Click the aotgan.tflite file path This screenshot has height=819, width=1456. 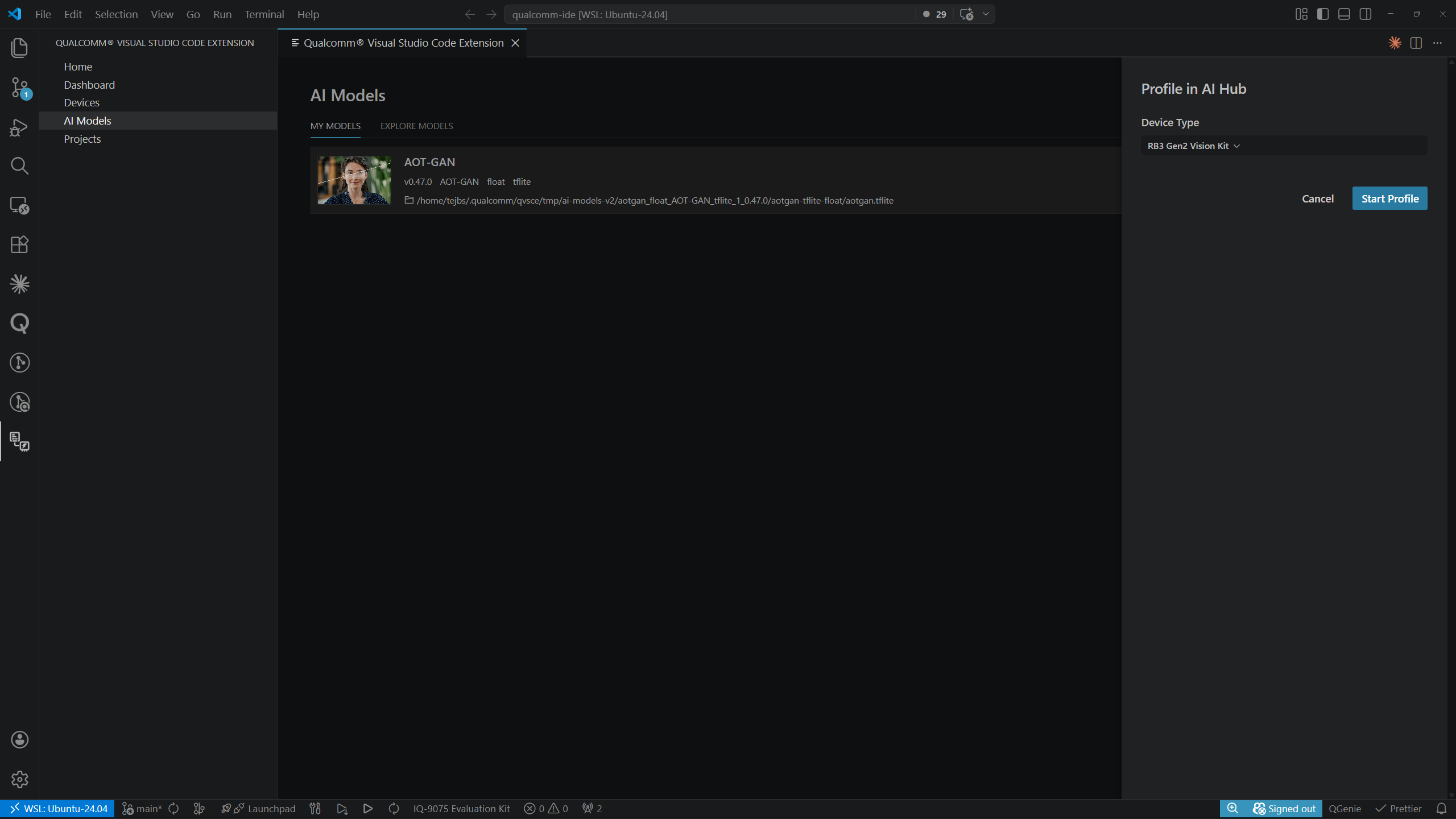click(x=655, y=200)
